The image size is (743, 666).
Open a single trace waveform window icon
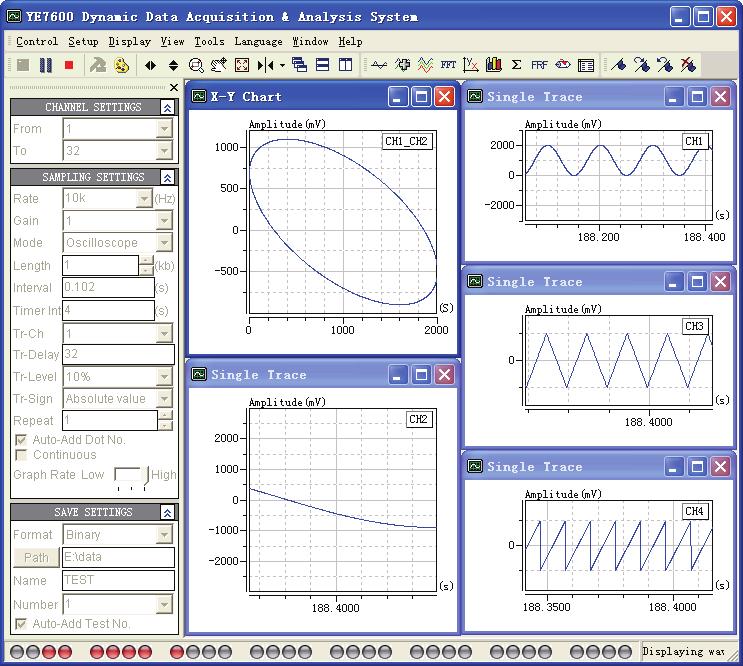(379, 65)
